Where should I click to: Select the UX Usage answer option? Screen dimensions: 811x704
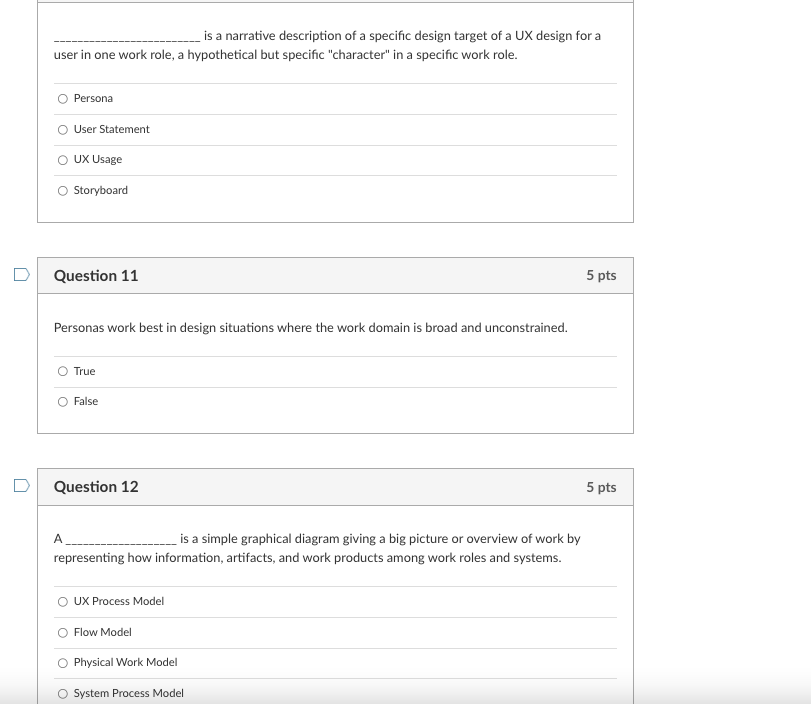(x=62, y=159)
